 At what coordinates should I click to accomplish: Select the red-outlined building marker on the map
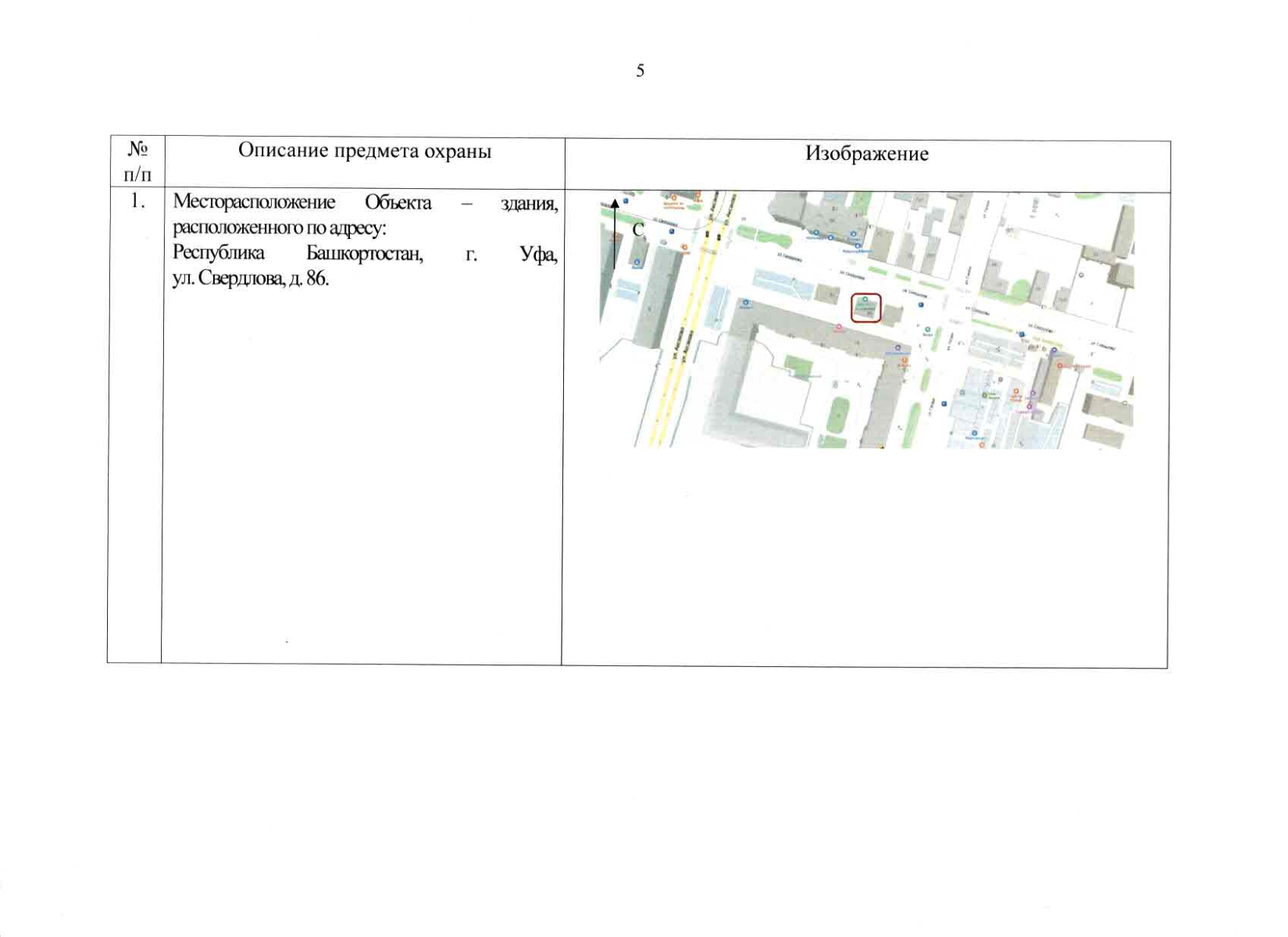coord(865,308)
